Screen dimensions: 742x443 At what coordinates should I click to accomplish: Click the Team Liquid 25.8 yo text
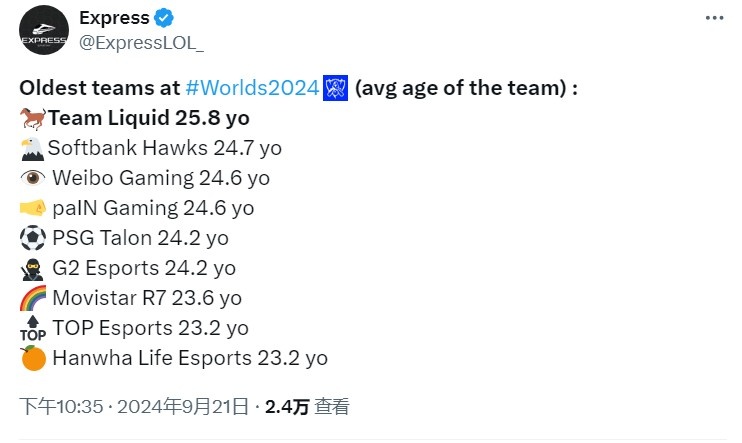pos(149,118)
